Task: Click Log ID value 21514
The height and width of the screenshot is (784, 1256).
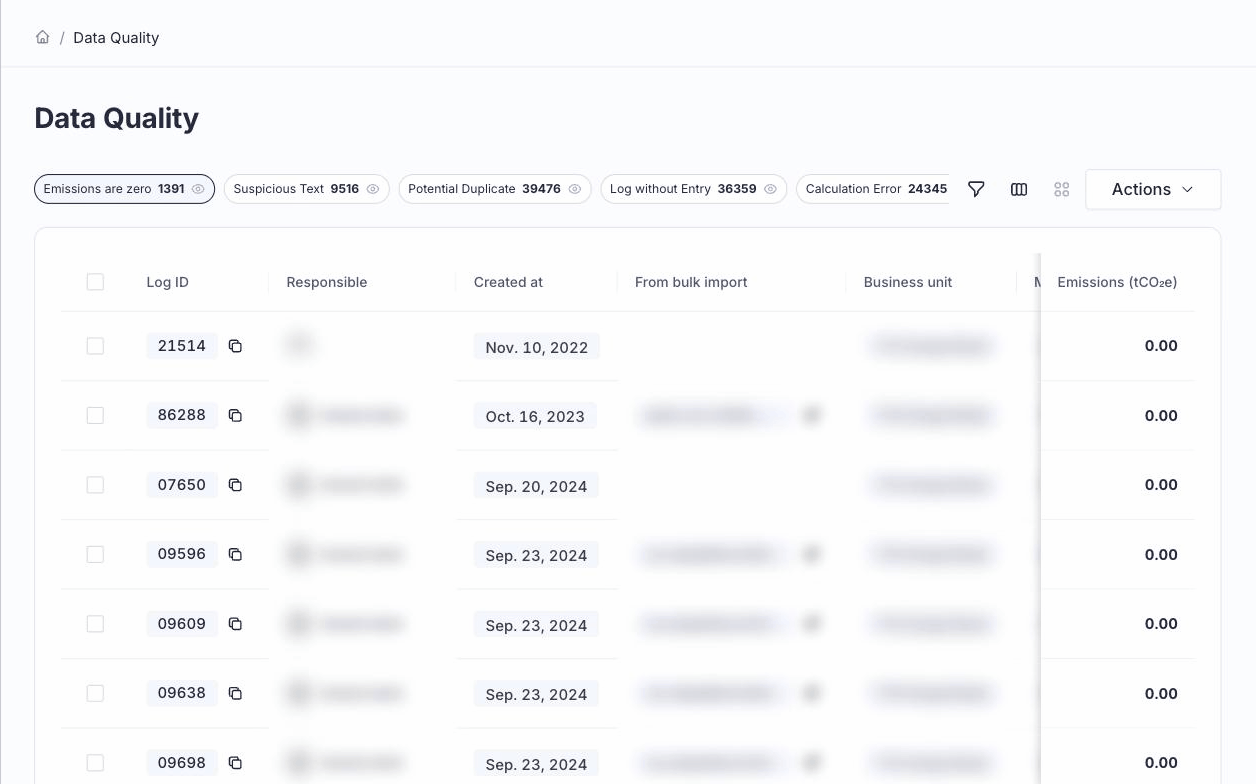Action: point(182,346)
